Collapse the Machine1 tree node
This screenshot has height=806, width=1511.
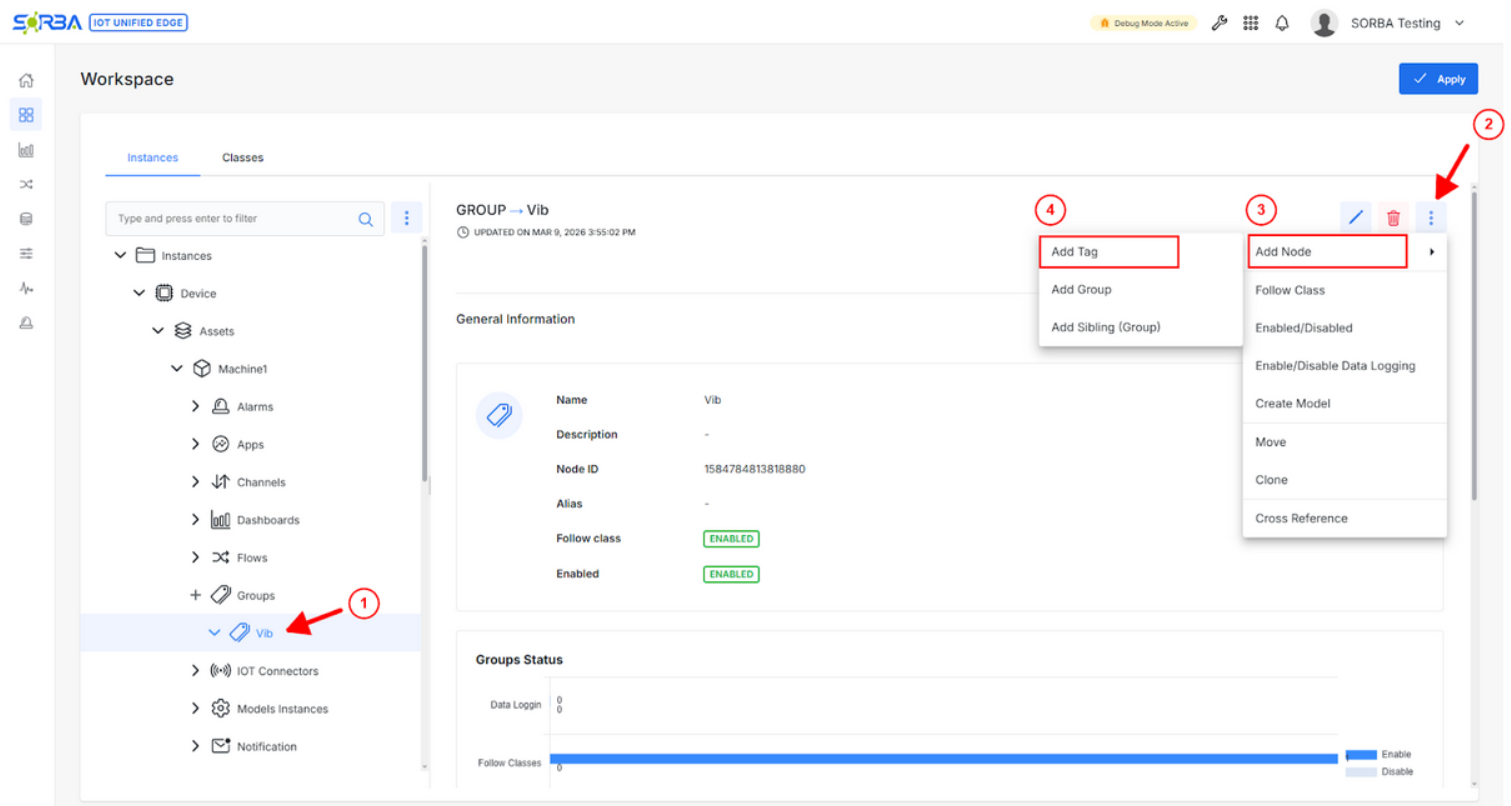[x=177, y=369]
